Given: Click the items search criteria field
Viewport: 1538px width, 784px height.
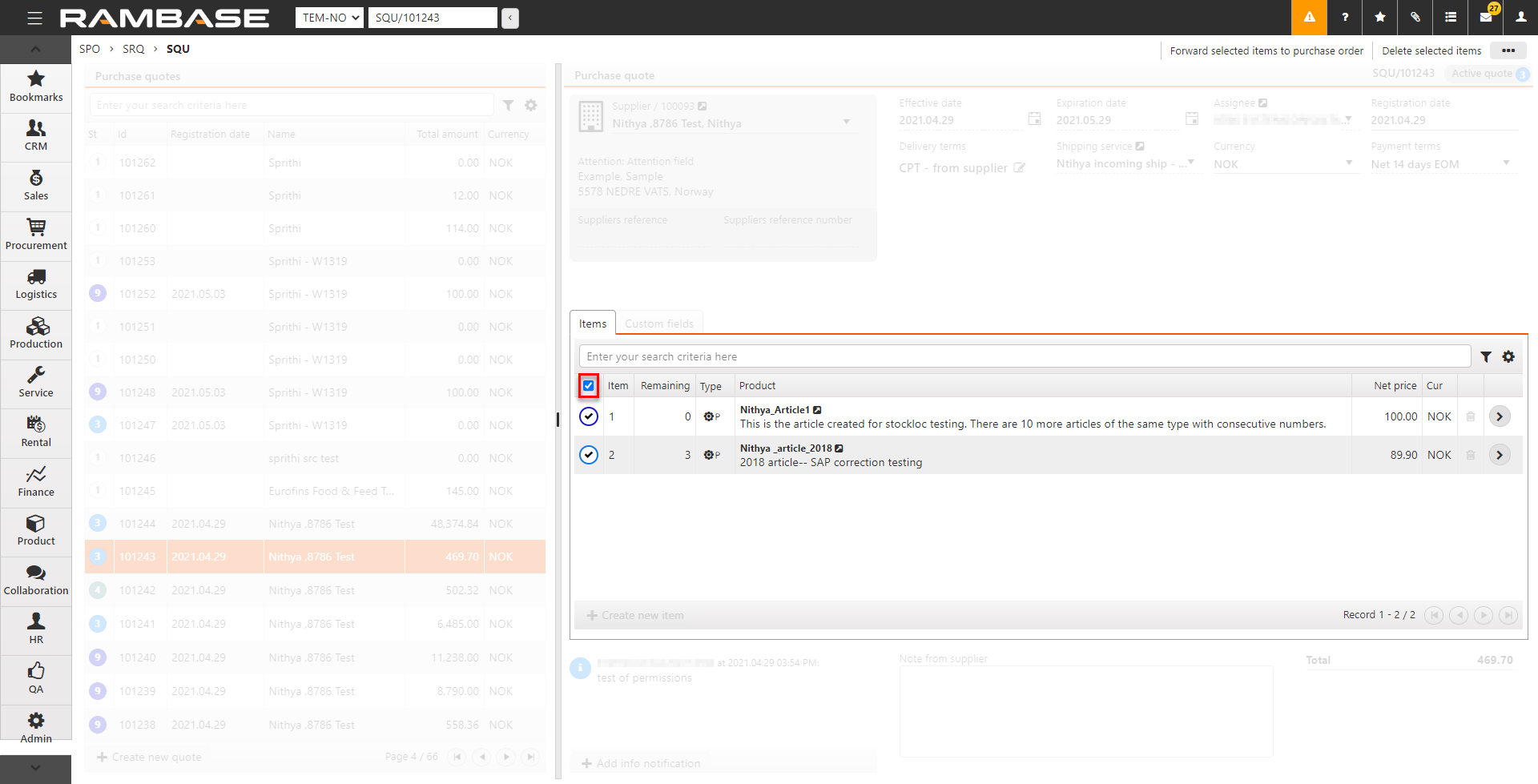Looking at the screenshot, I should pos(1024,357).
